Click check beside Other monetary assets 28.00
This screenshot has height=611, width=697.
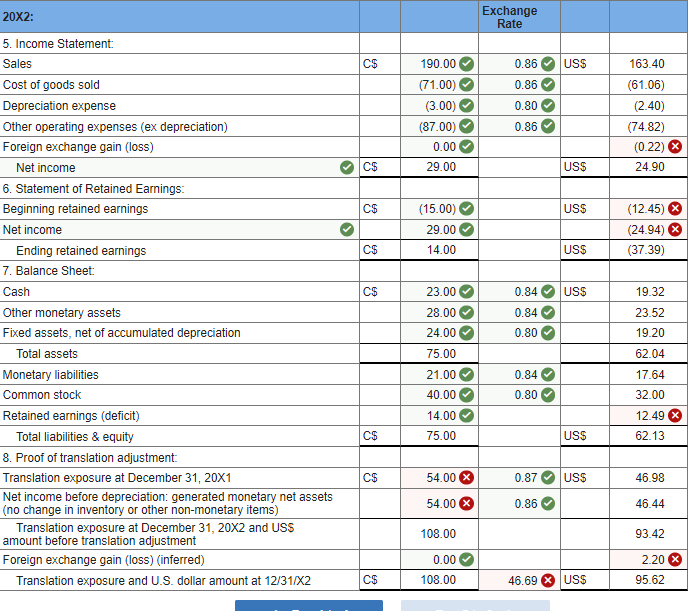(466, 313)
